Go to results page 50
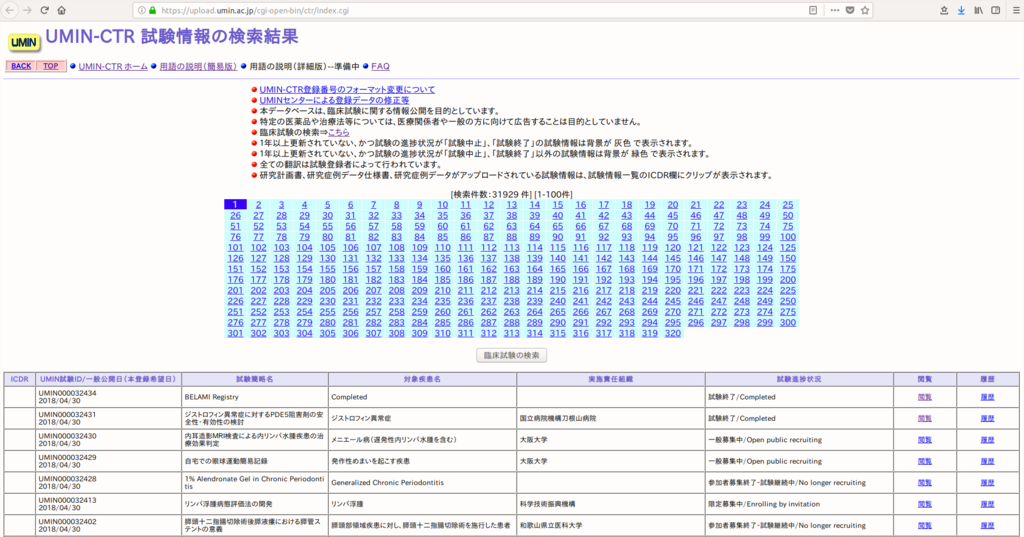Image resolution: width=1024 pixels, height=537 pixels. click(788, 216)
